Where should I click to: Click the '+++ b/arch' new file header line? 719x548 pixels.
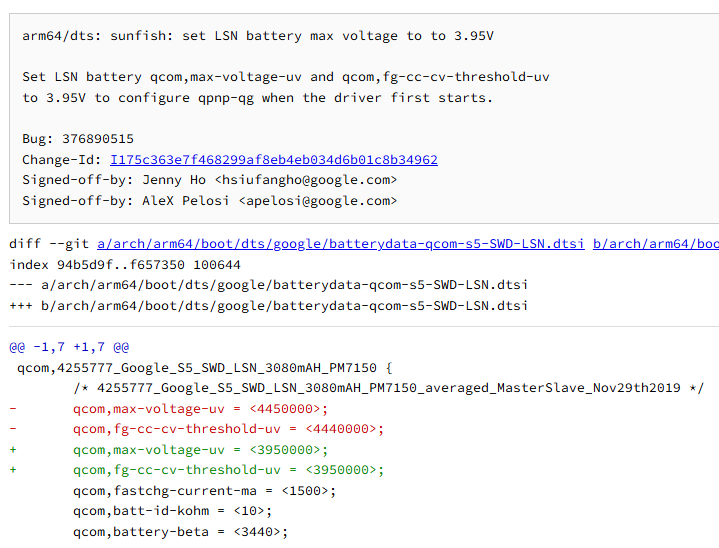[269, 305]
